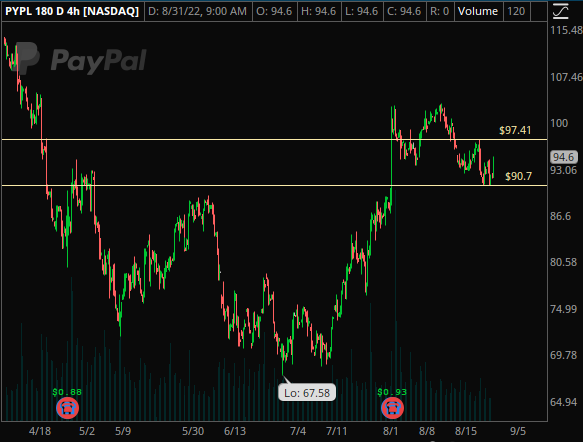Click the 6/13 date on time axis

[235, 431]
